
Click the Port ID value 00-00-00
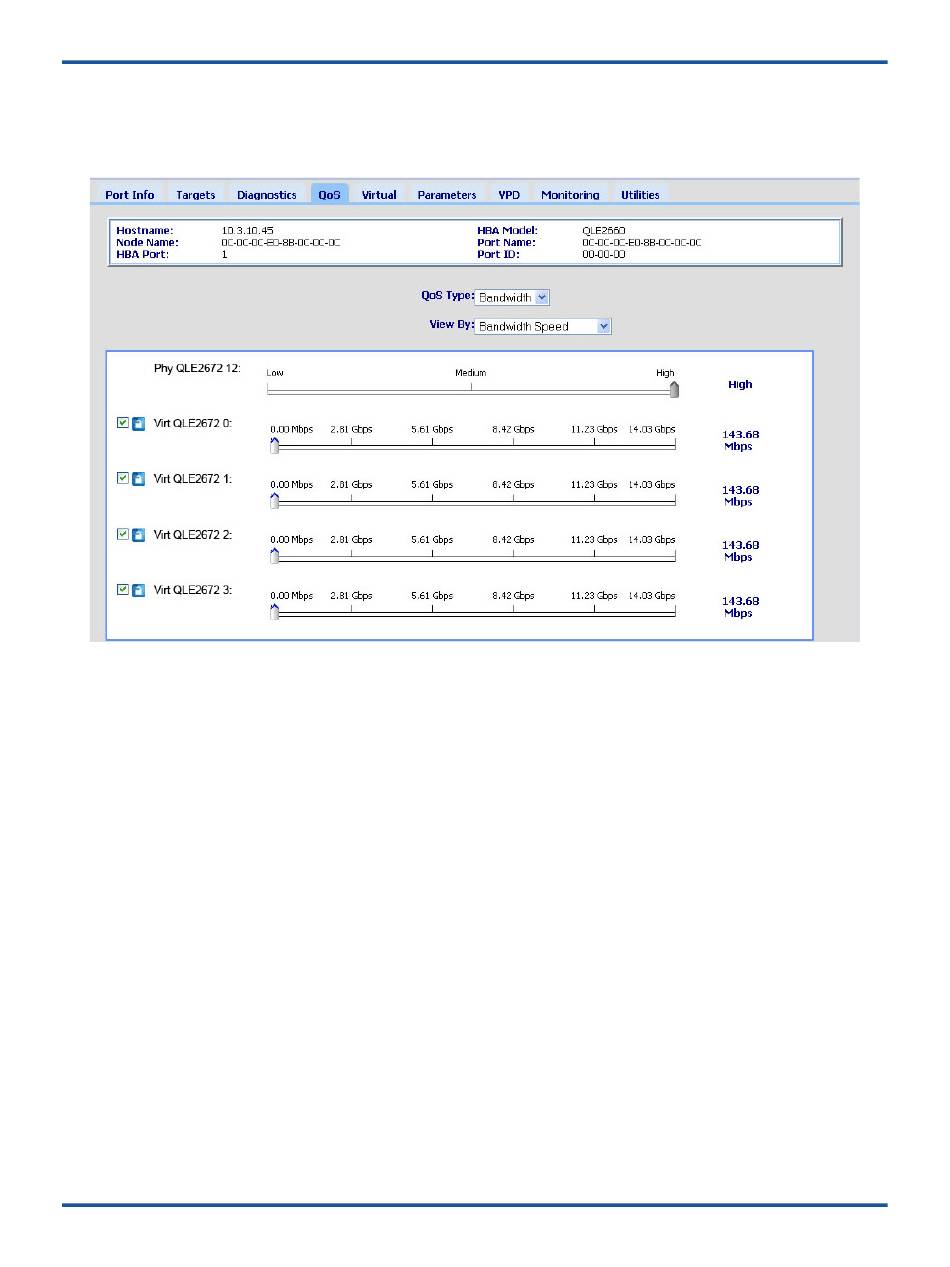point(604,254)
